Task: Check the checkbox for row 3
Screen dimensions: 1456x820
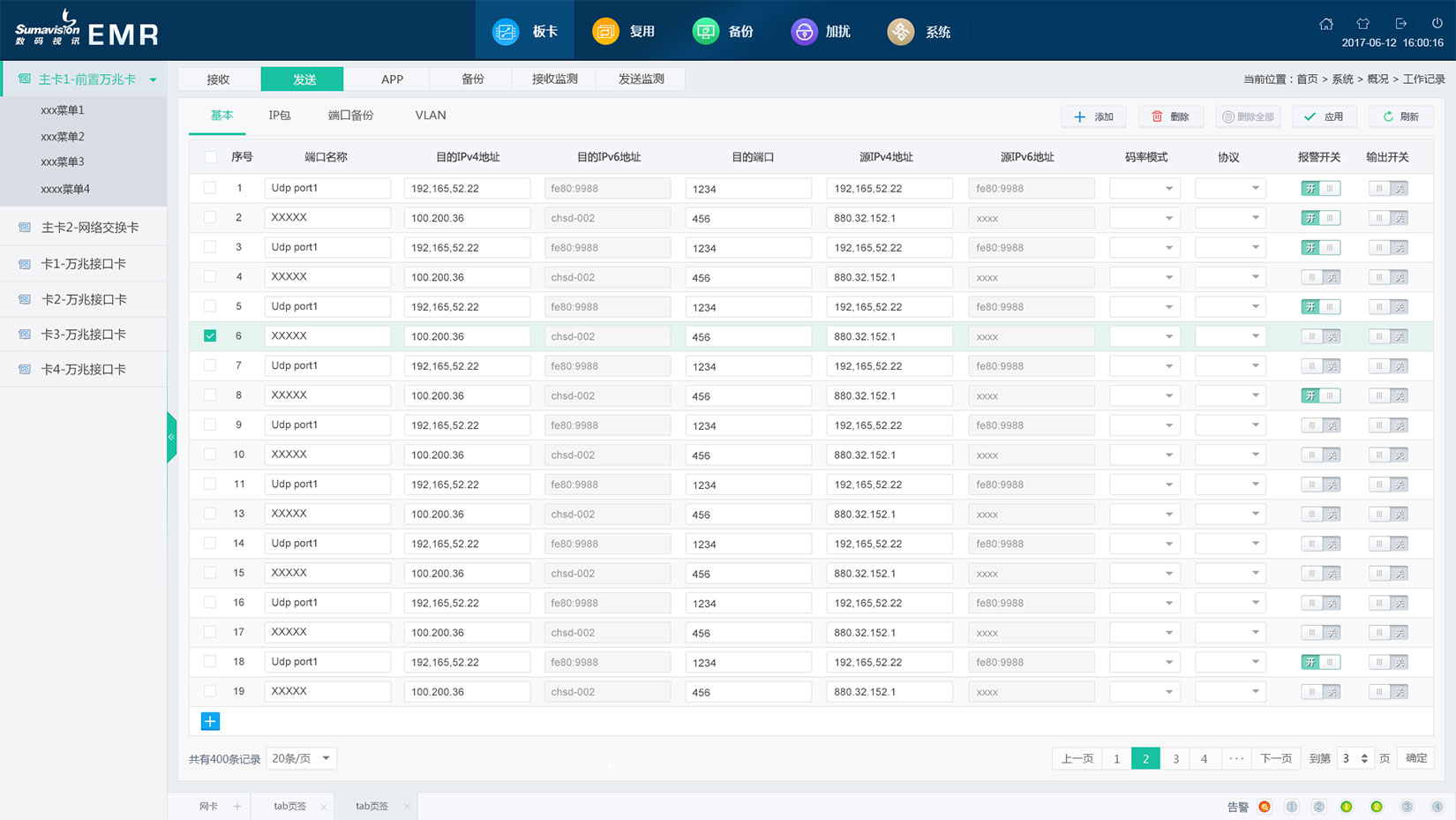Action: (209, 247)
